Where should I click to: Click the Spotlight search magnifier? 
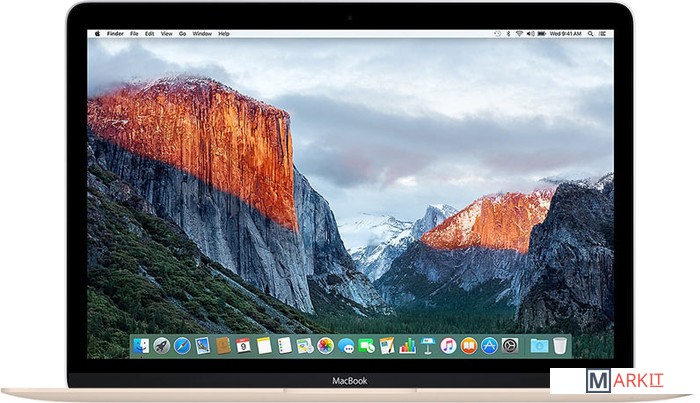click(590, 34)
